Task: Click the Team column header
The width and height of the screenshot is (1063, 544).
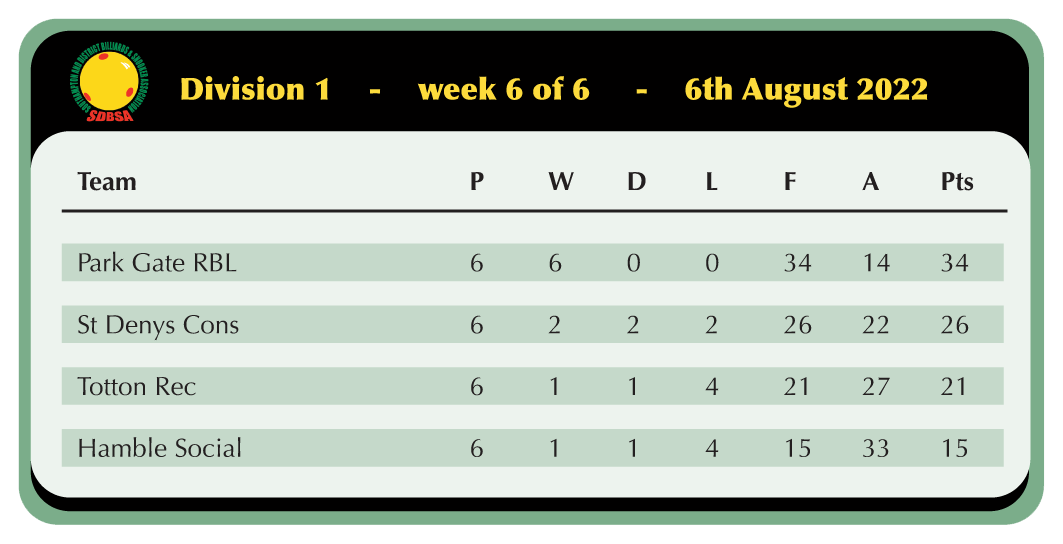Action: coord(107,182)
